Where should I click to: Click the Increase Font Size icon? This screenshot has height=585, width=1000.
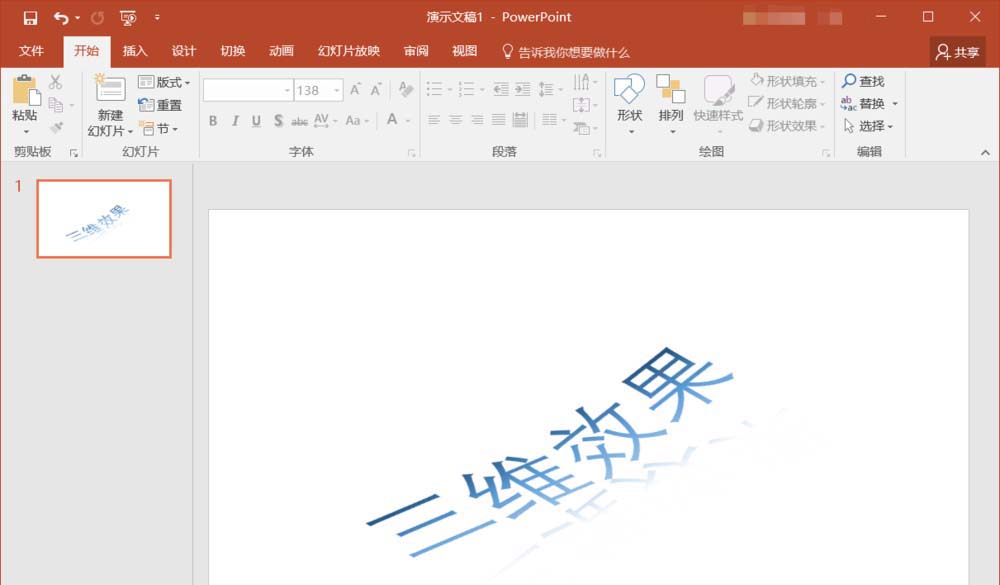click(x=356, y=89)
